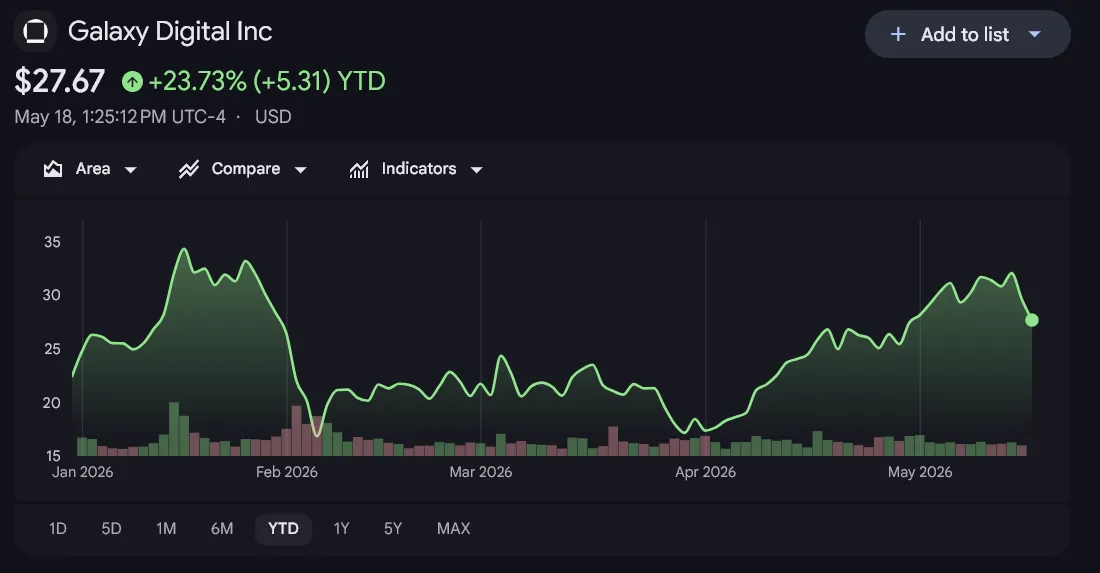Viewport: 1100px width, 573px height.
Task: Click the 15 y-axis value
Action: coord(53,455)
